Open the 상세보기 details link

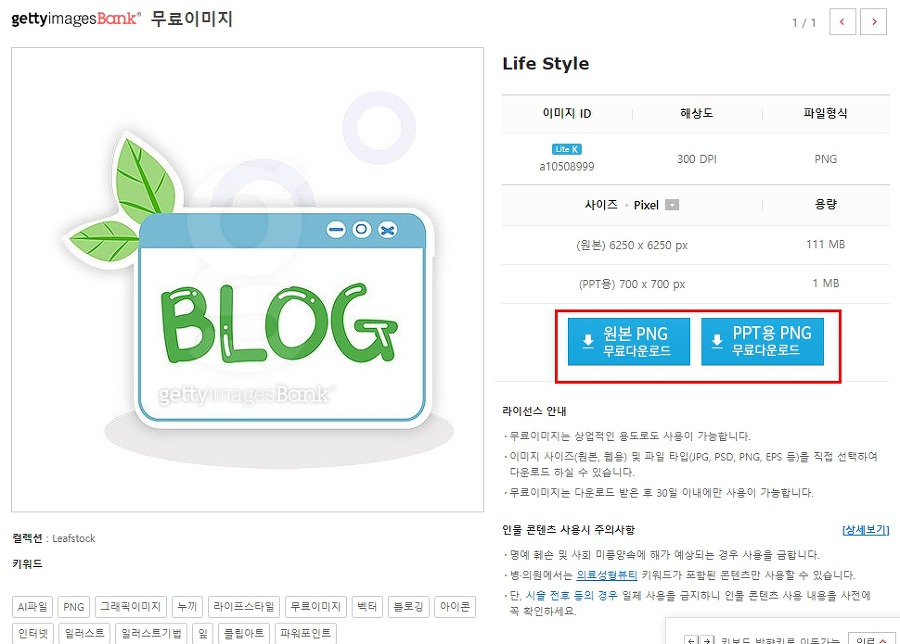(865, 530)
